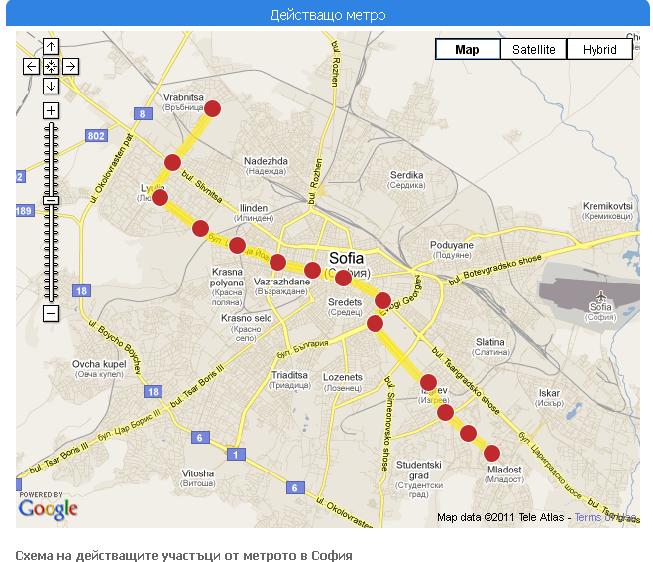The image size is (653, 562).
Task: Click the bul. Botevgradsko shose road label
Action: coord(495,270)
